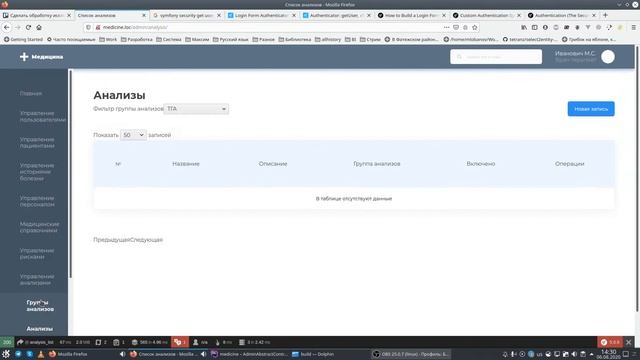This screenshot has width=640, height=360.
Task: Click the page vertical scrollbar
Action: coord(637,180)
